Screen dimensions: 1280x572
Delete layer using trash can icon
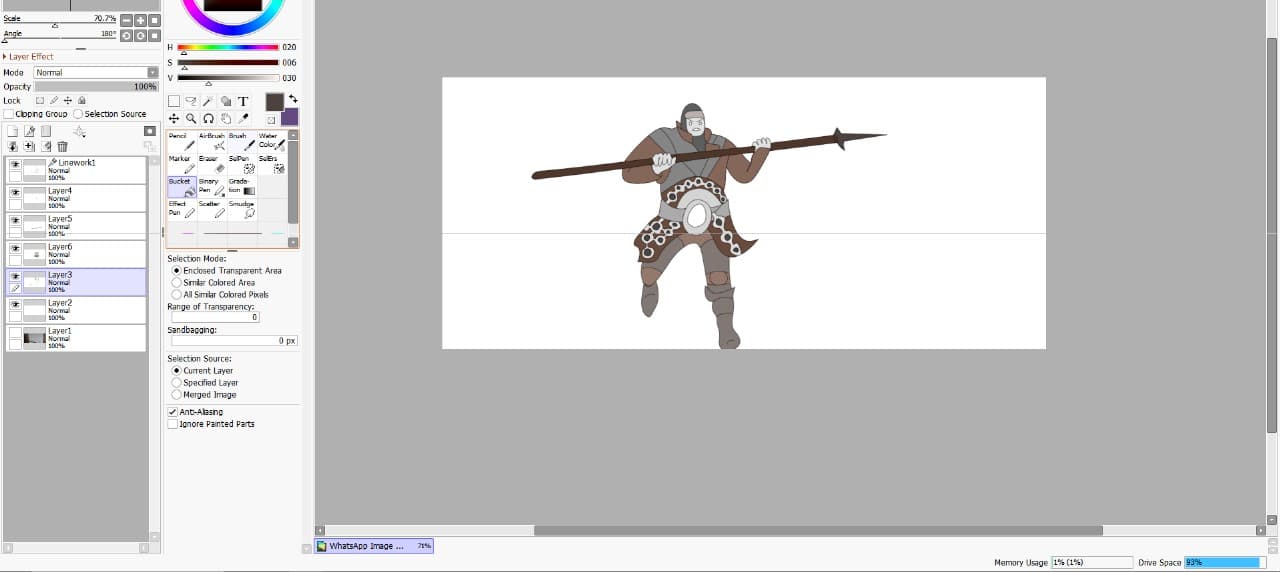click(62, 147)
